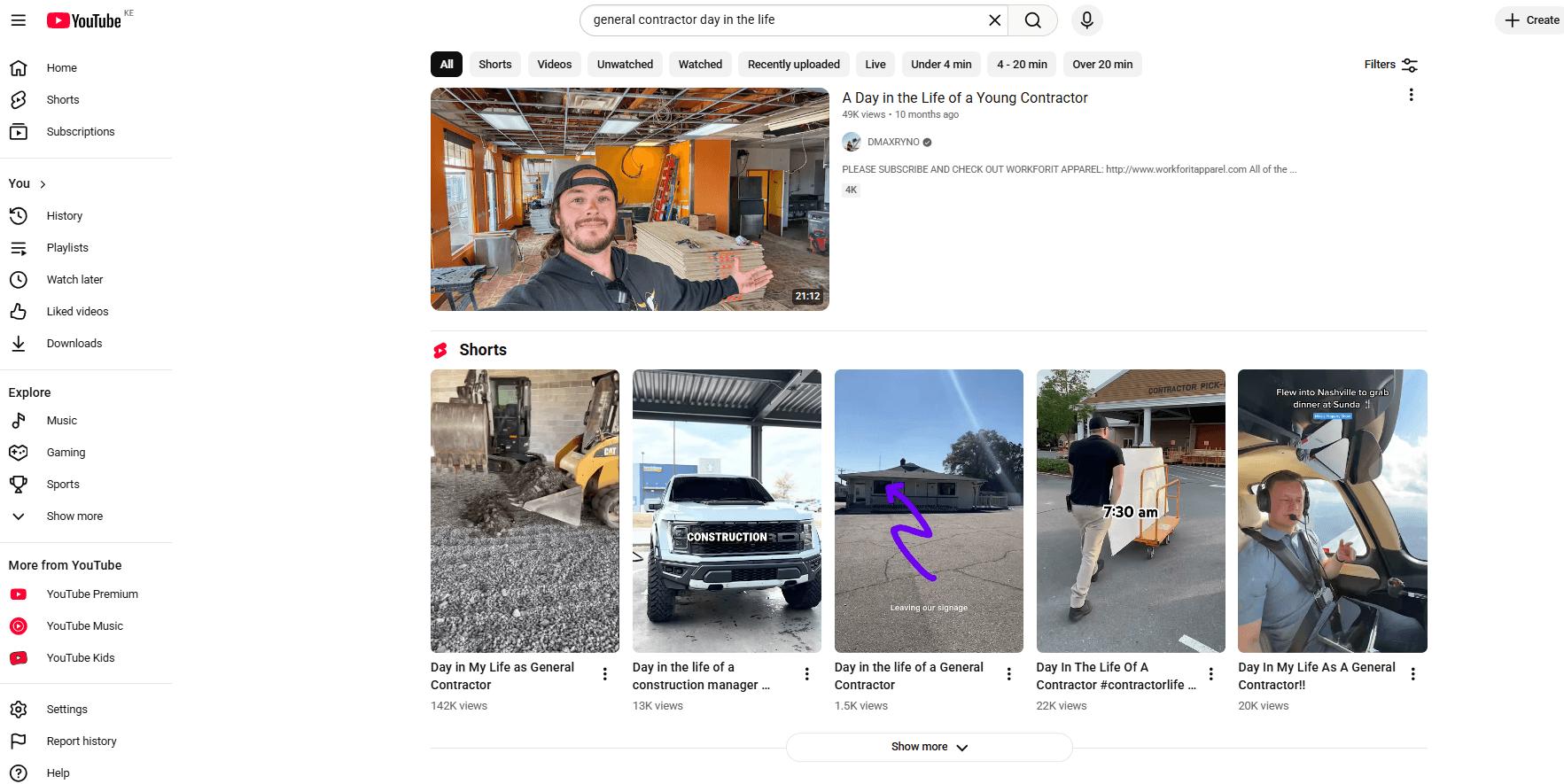The height and width of the screenshot is (784, 1564).
Task: Open 'Day in My Life as General Contractor' title
Action: pyautogui.click(x=502, y=677)
